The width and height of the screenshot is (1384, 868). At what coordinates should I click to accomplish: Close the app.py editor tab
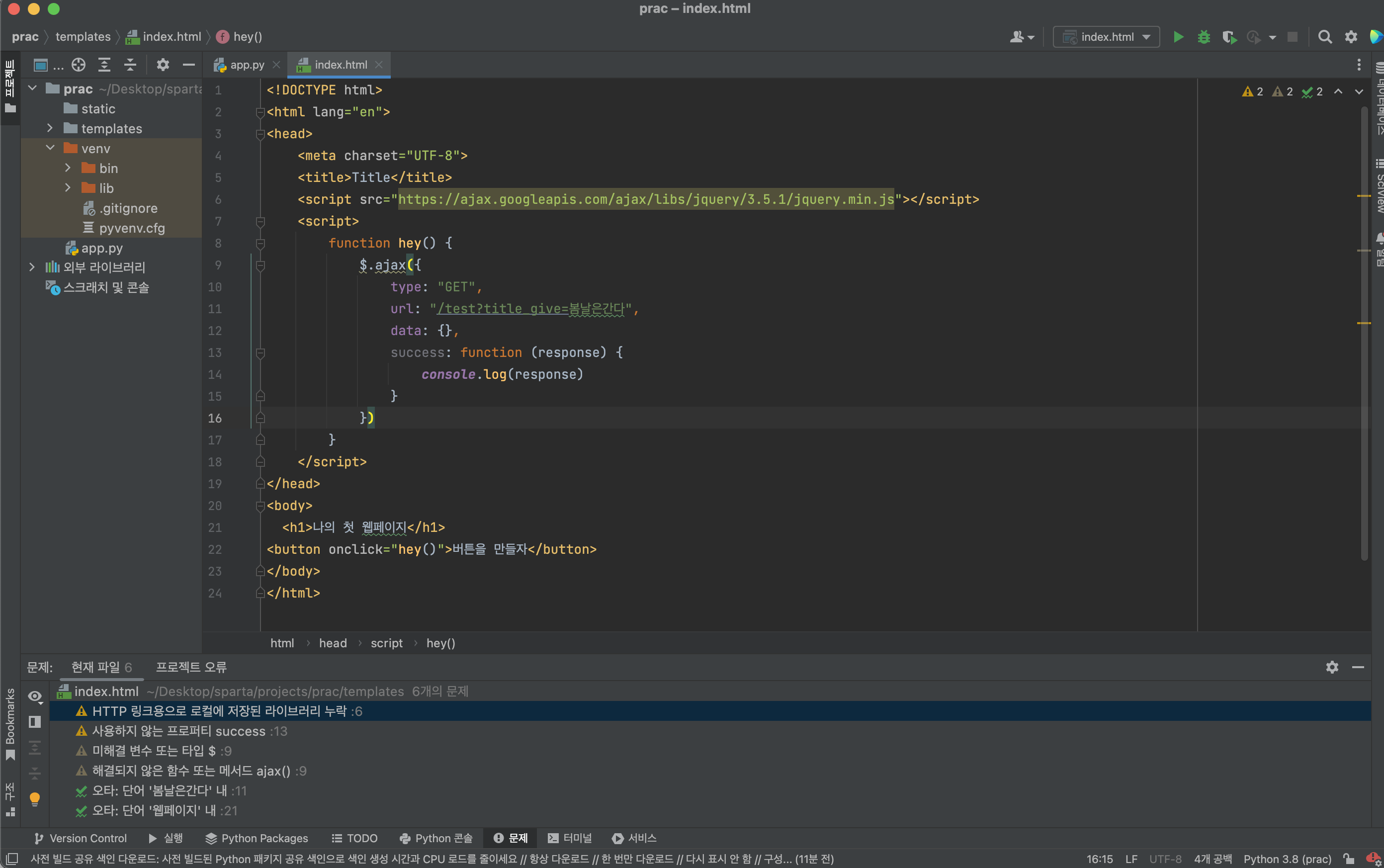click(276, 65)
